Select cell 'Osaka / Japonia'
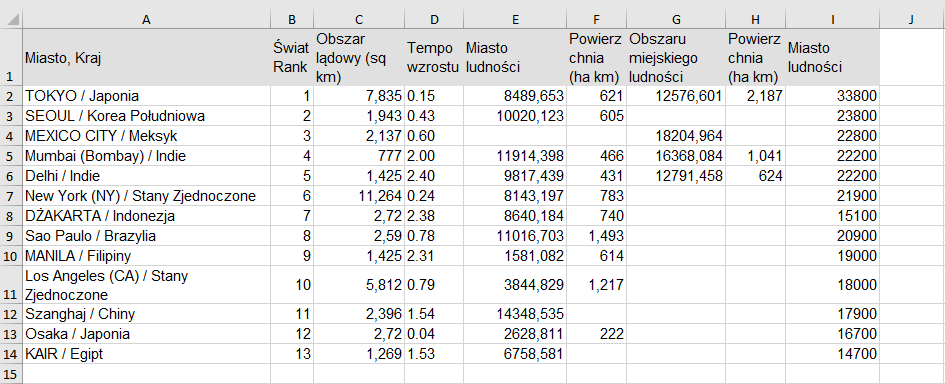The height and width of the screenshot is (384, 945). (x=146, y=334)
